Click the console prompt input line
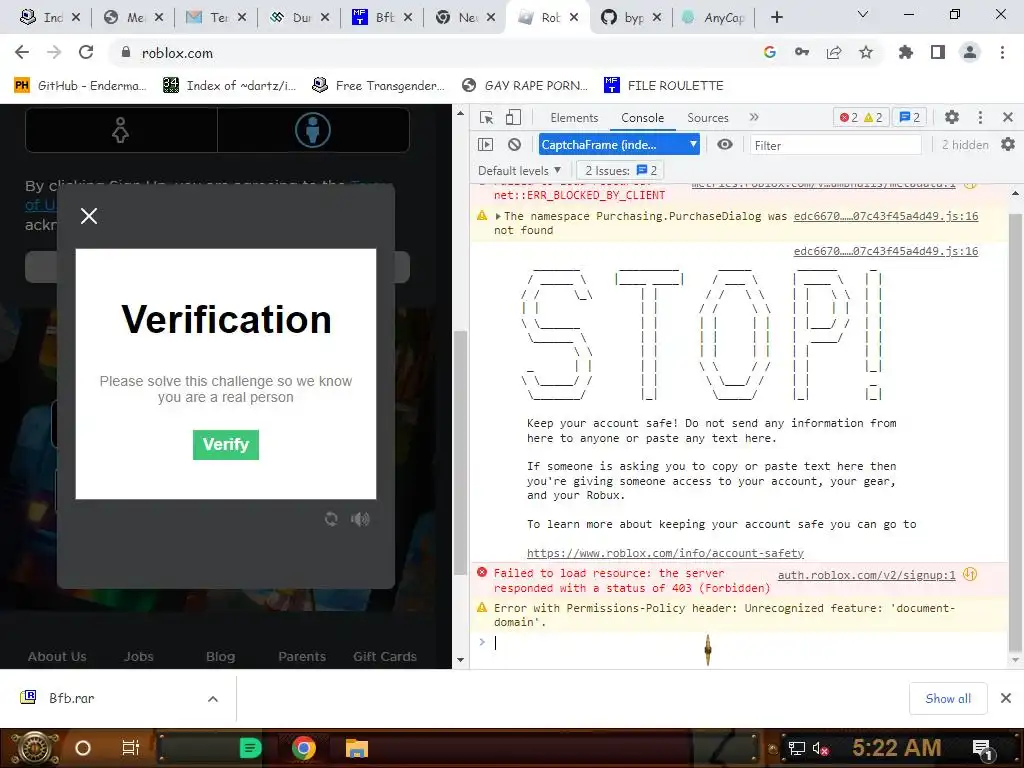1024x768 pixels. pos(744,643)
